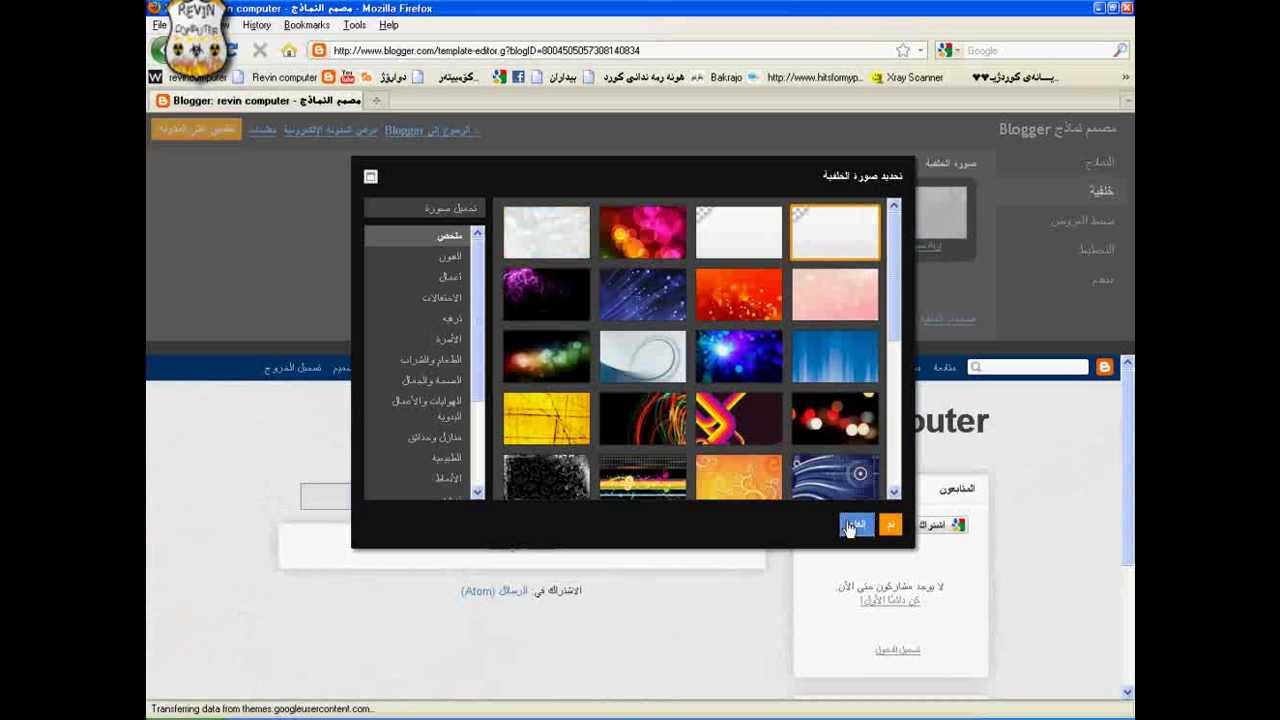This screenshot has width=1280, height=720.
Task: Select the الاحتفالات category in list
Action: [x=441, y=298]
